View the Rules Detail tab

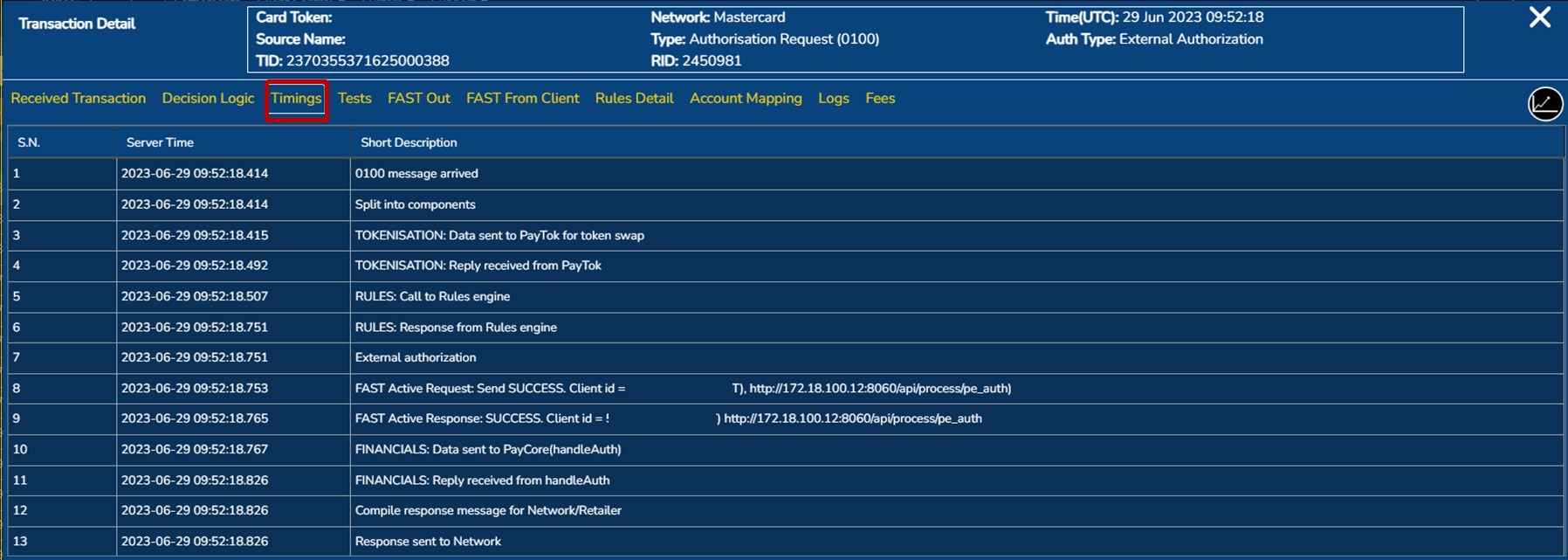pyautogui.click(x=635, y=99)
